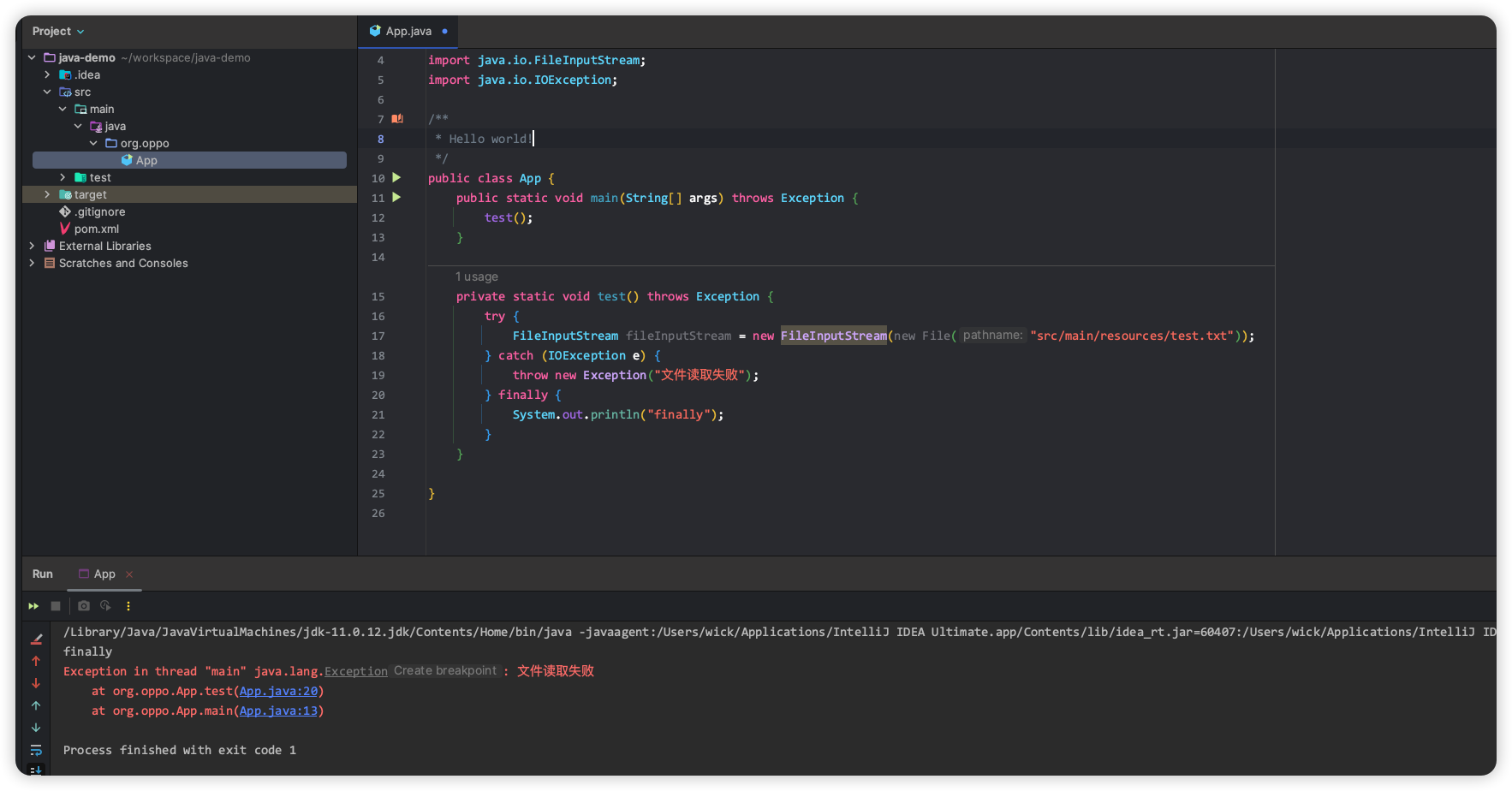Select the App tab in Run panel
The image size is (1512, 791).
(104, 574)
